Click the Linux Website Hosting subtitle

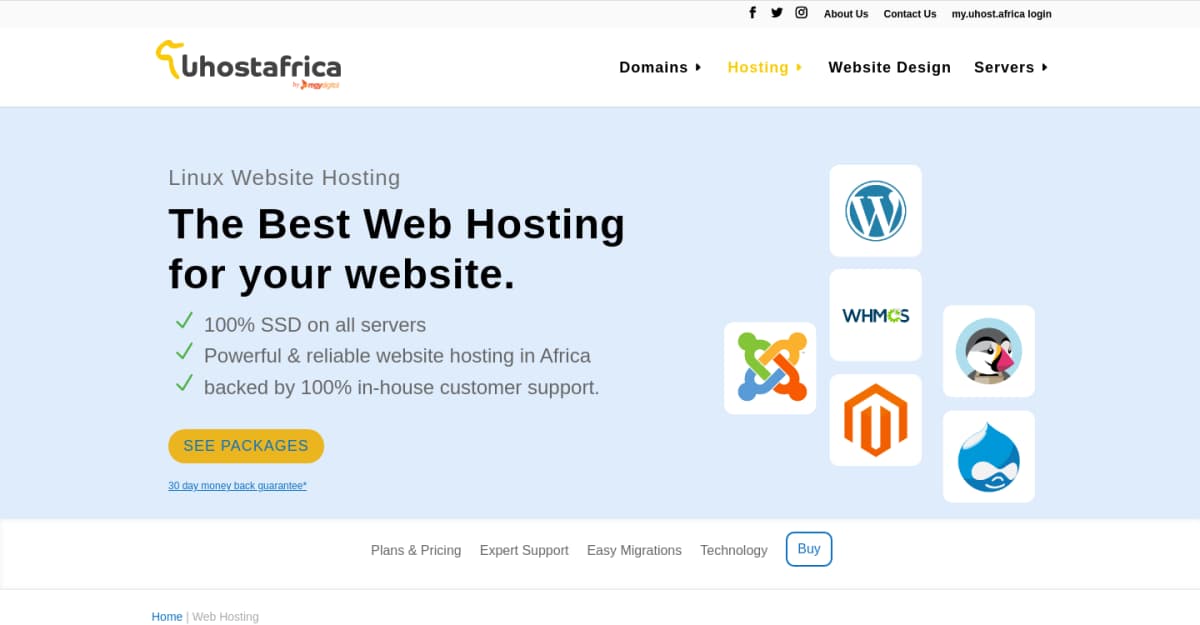[284, 178]
